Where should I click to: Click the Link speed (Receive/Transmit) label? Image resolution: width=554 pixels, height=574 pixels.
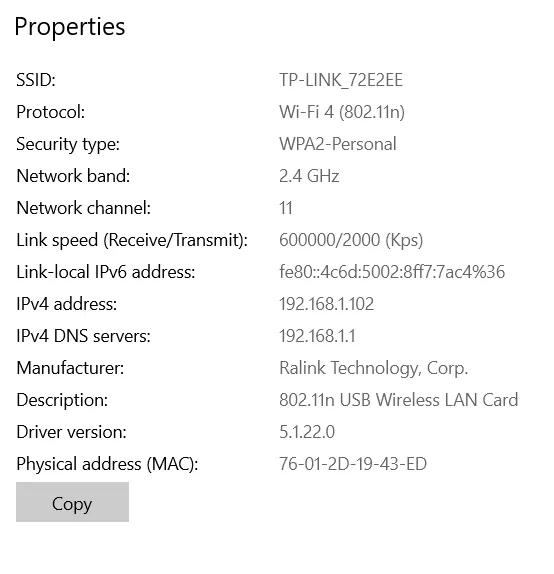(132, 240)
